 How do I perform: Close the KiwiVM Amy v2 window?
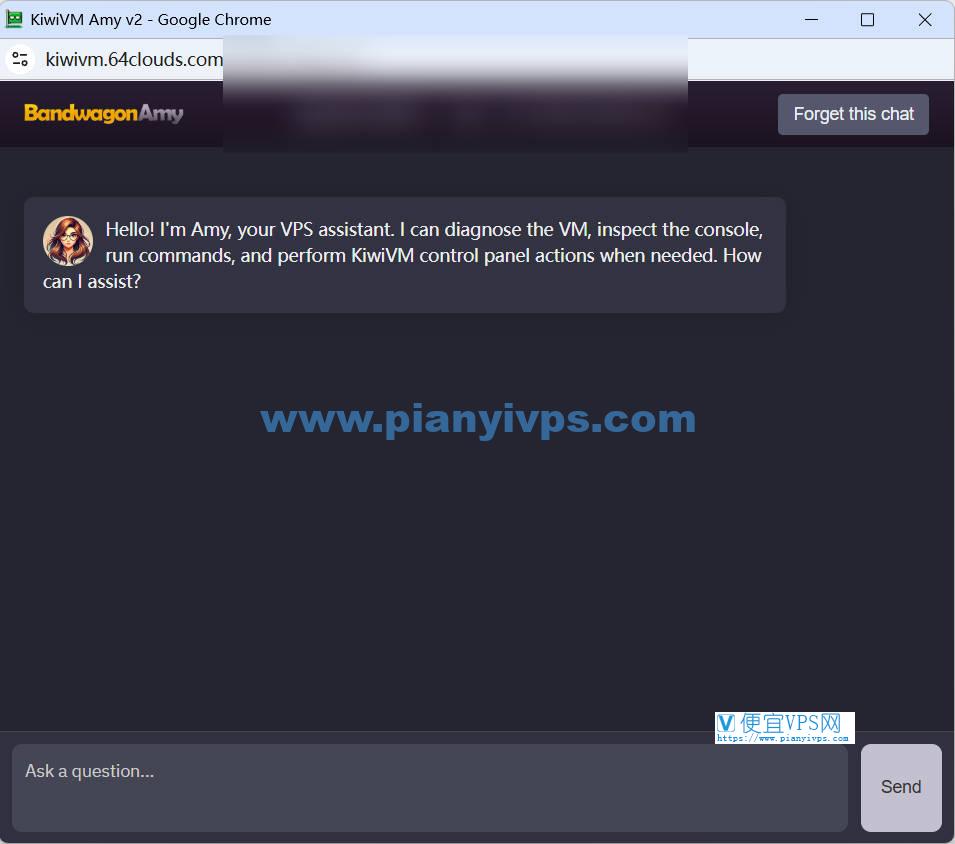(925, 19)
